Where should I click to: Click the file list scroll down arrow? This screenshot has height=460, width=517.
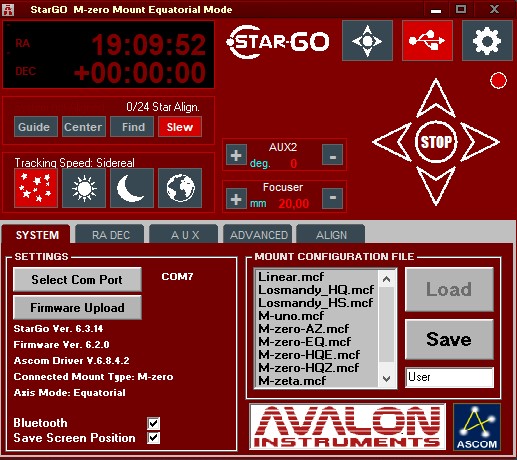[387, 379]
